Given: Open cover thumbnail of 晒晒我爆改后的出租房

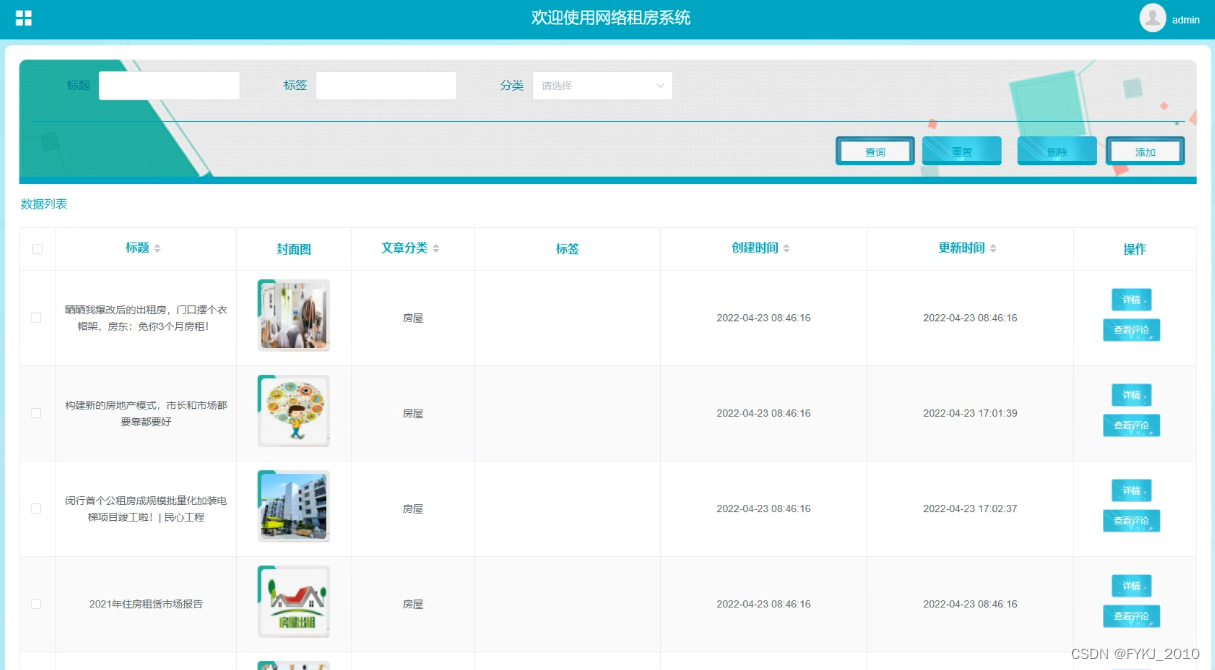Looking at the screenshot, I should (294, 316).
